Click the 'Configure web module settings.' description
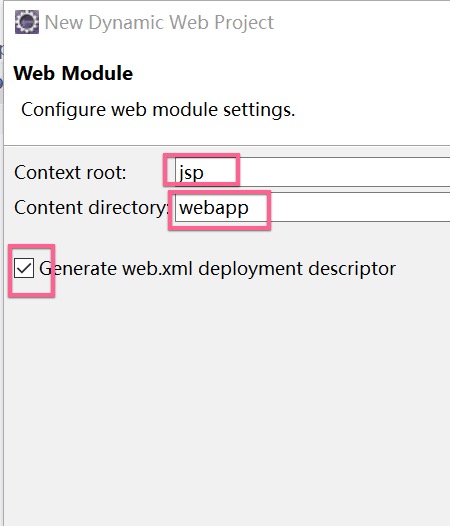The image size is (450, 526). tap(158, 110)
